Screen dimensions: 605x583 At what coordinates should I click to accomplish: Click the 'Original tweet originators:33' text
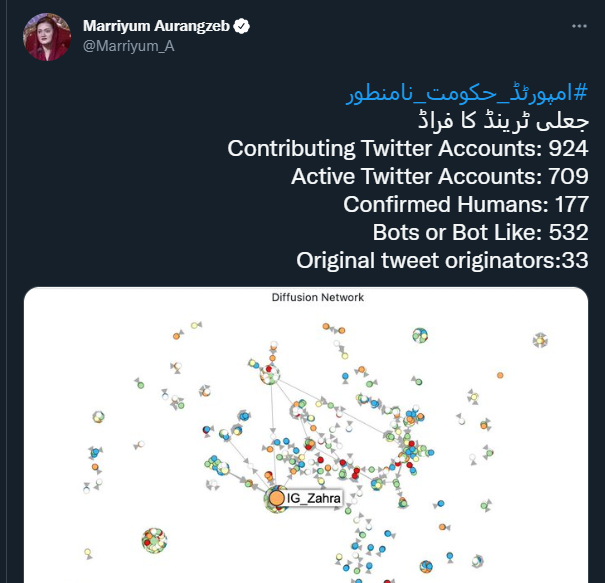point(442,261)
